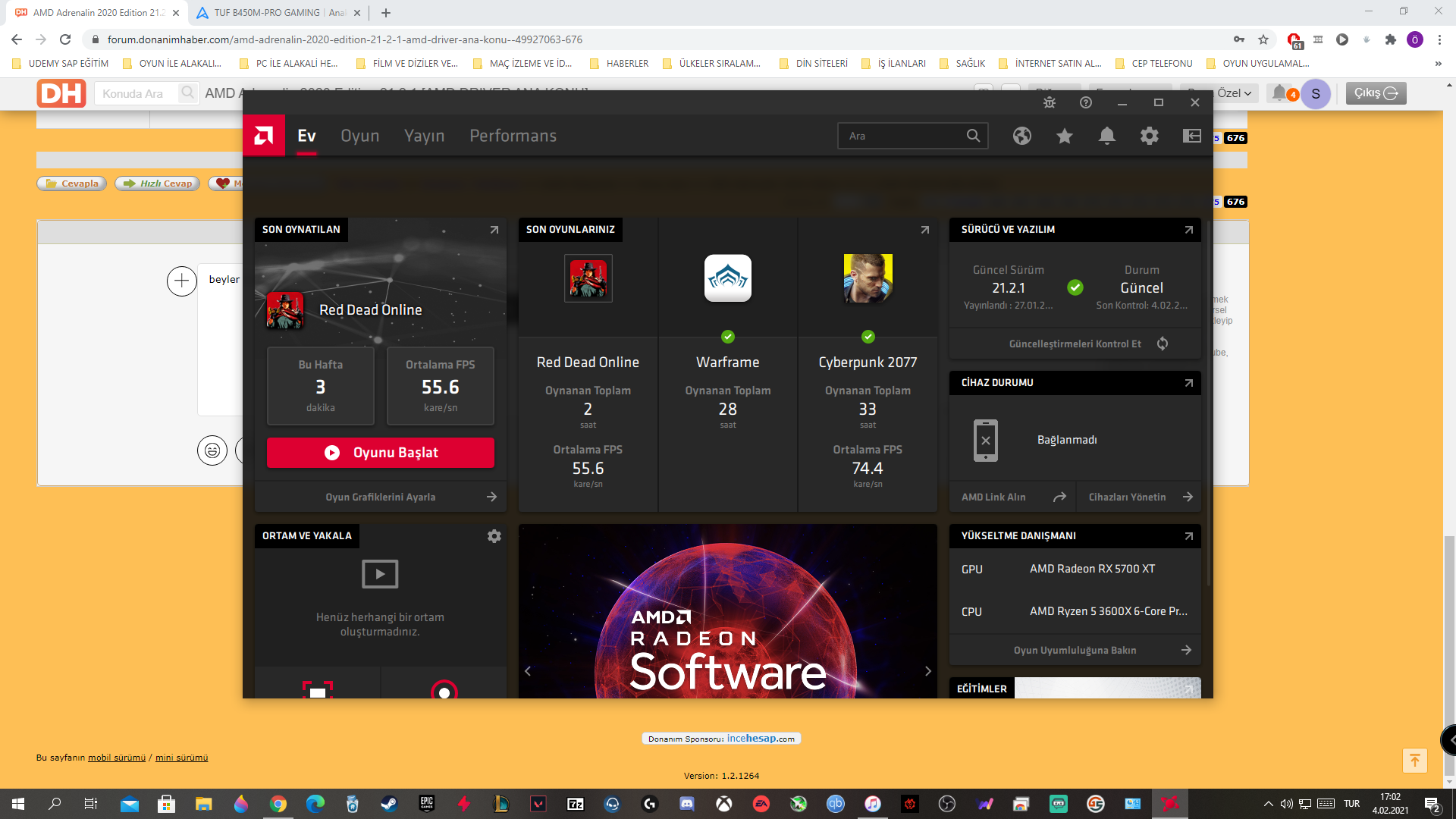Show previous banner slide

tap(528, 671)
